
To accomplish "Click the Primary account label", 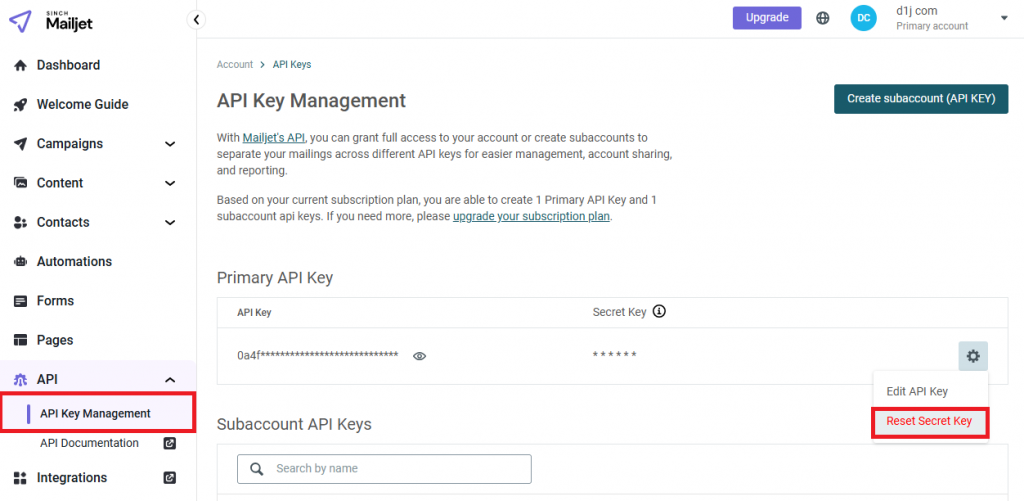I will (x=932, y=26).
